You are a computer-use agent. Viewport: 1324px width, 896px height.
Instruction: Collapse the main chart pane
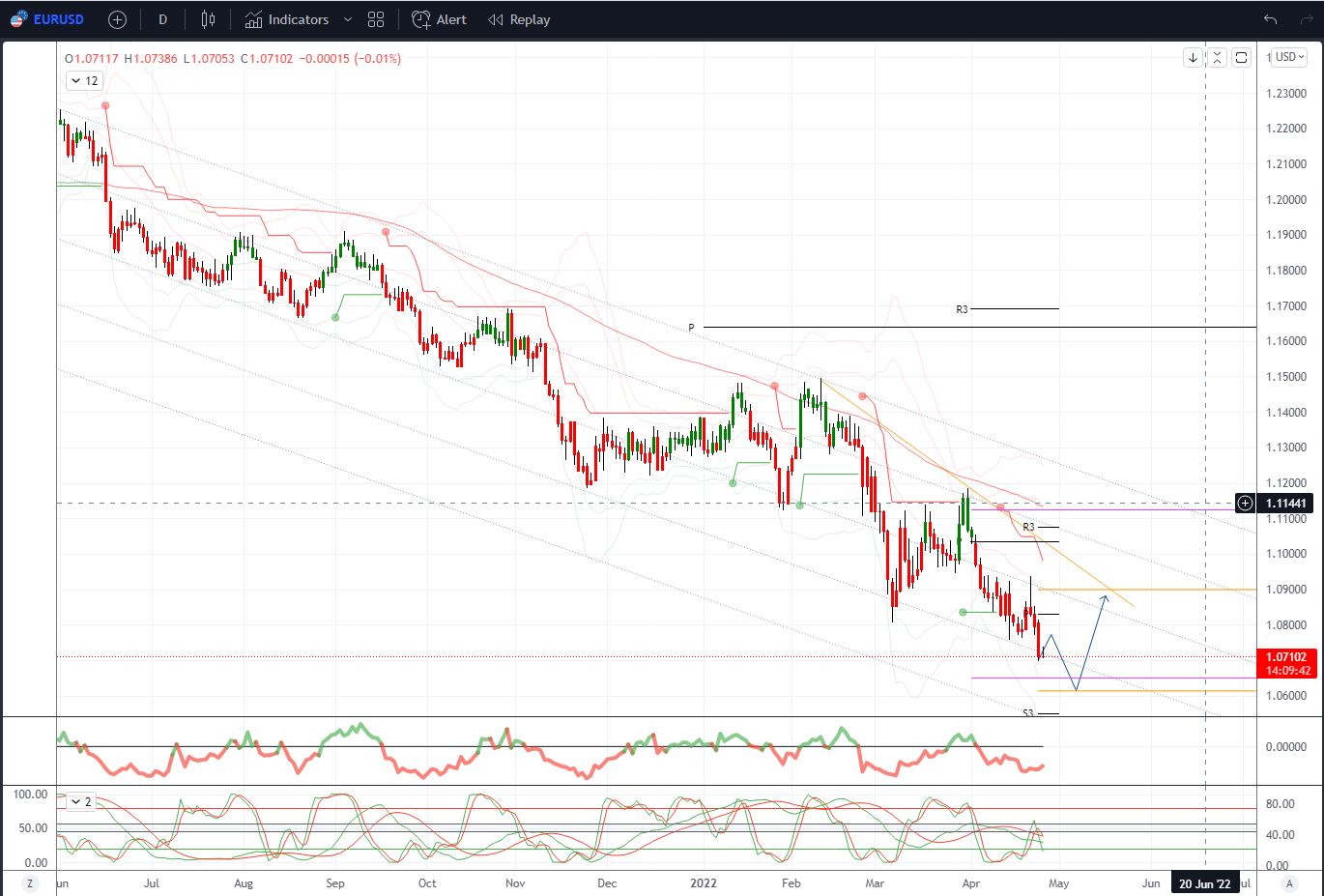tap(1218, 58)
